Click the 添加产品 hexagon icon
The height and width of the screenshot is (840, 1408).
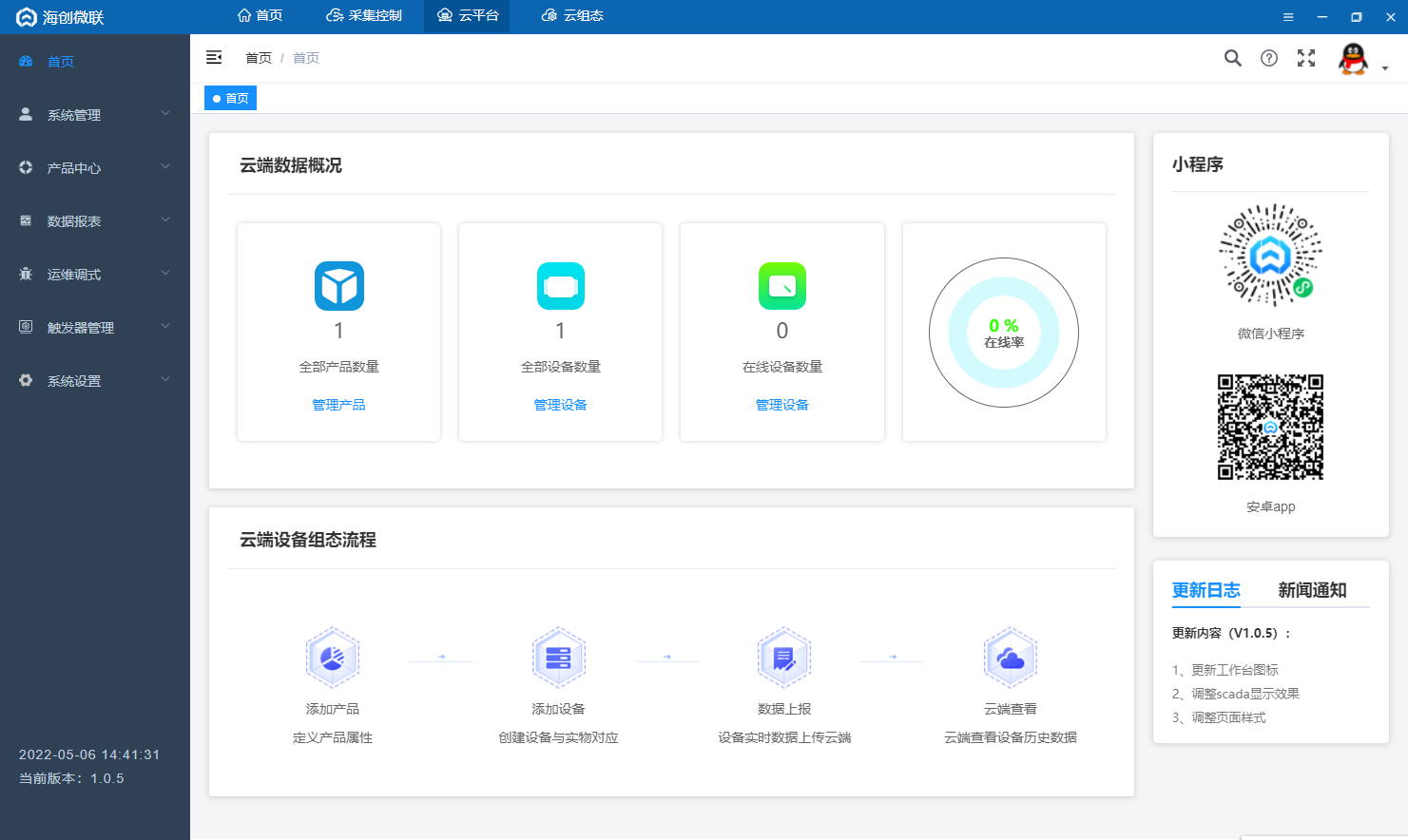(x=333, y=658)
